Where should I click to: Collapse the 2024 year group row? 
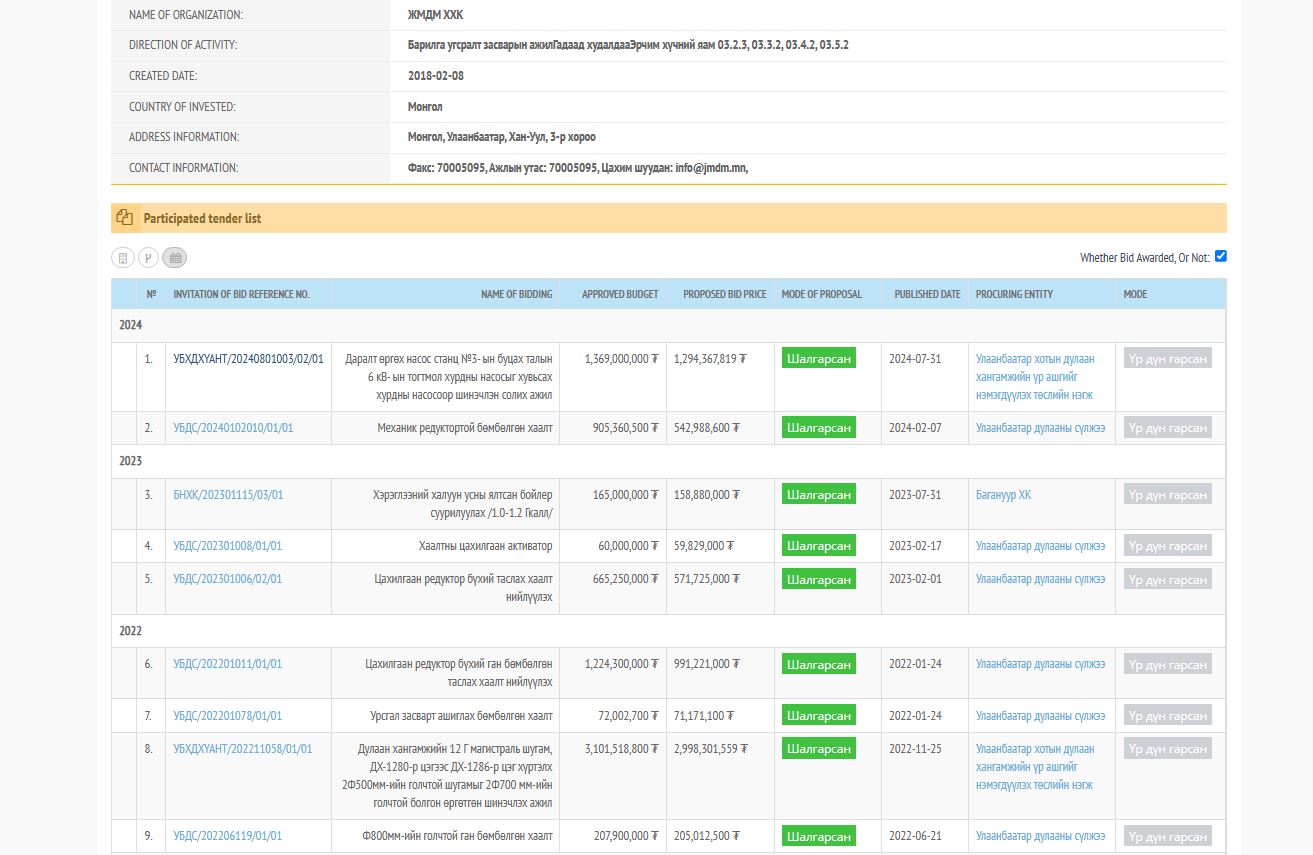pos(131,325)
